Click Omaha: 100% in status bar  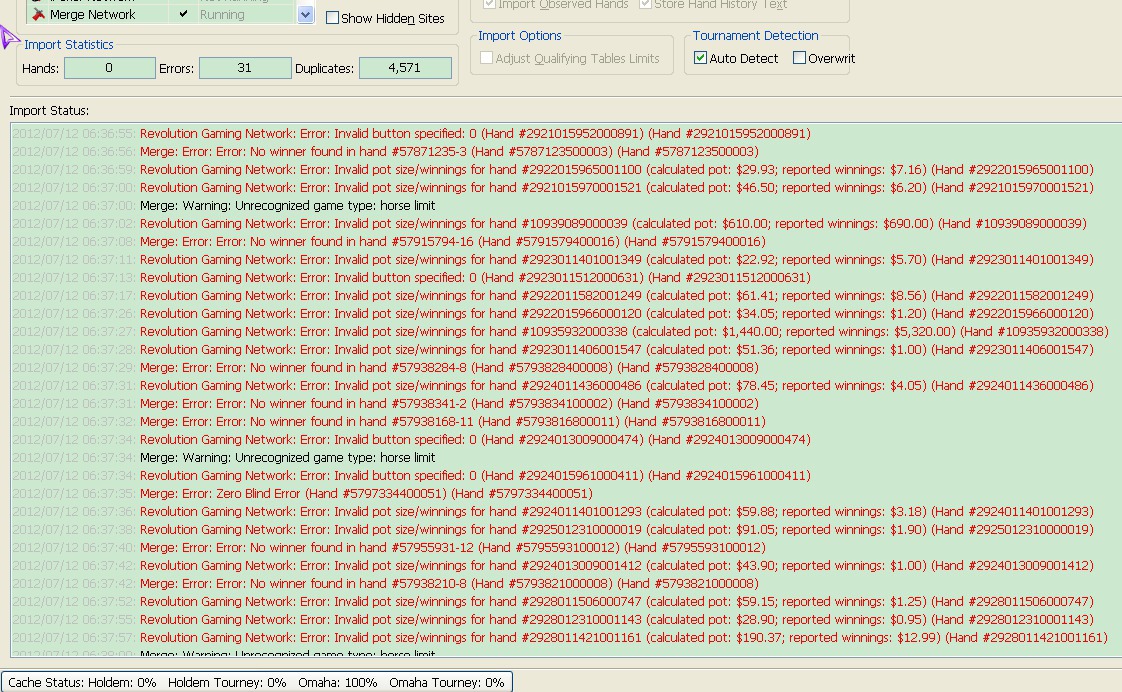[x=338, y=682]
